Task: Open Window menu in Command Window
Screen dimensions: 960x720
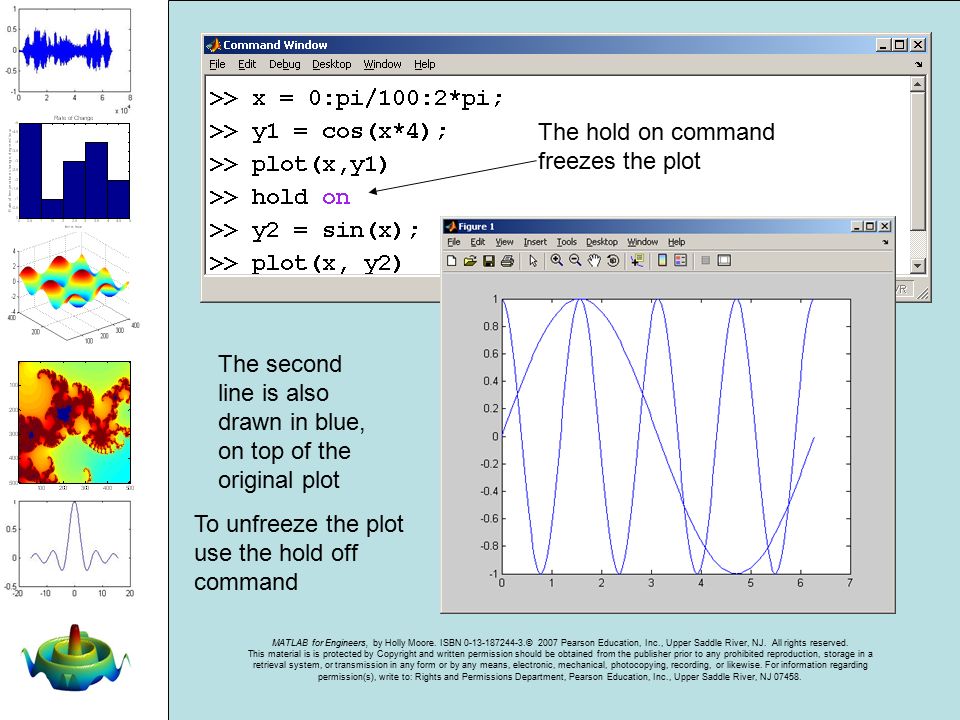Action: pos(383,64)
